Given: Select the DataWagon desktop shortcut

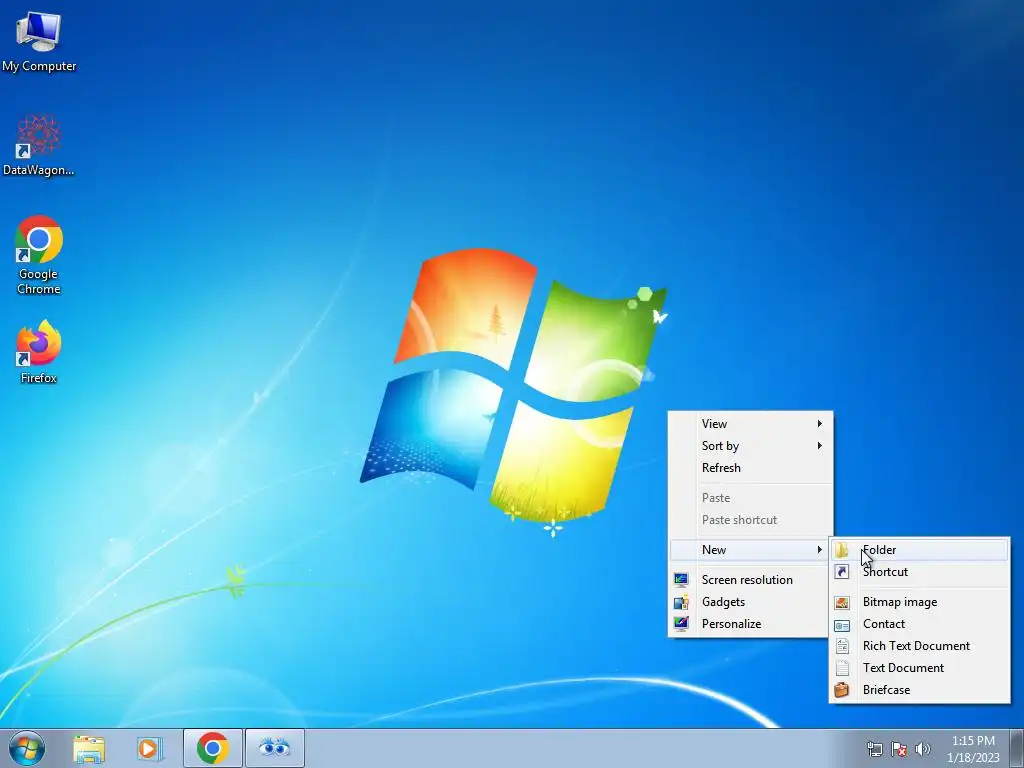Looking at the screenshot, I should coord(39,145).
